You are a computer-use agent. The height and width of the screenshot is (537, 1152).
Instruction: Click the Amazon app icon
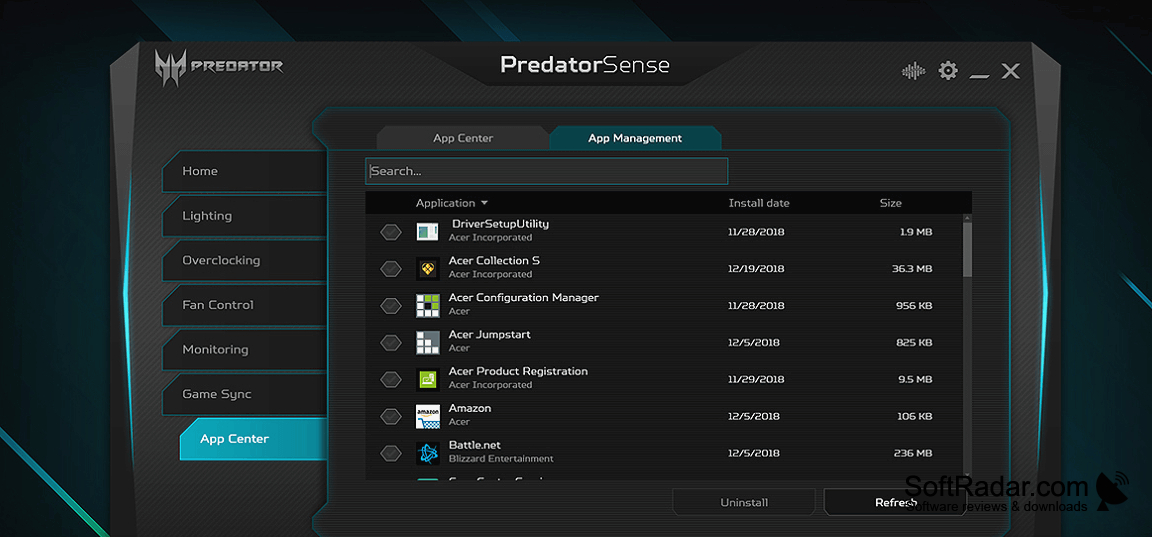coord(428,417)
